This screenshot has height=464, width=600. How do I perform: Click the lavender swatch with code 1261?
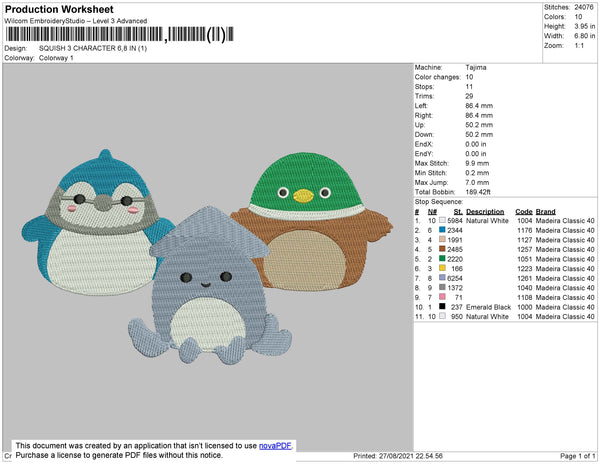(442, 278)
